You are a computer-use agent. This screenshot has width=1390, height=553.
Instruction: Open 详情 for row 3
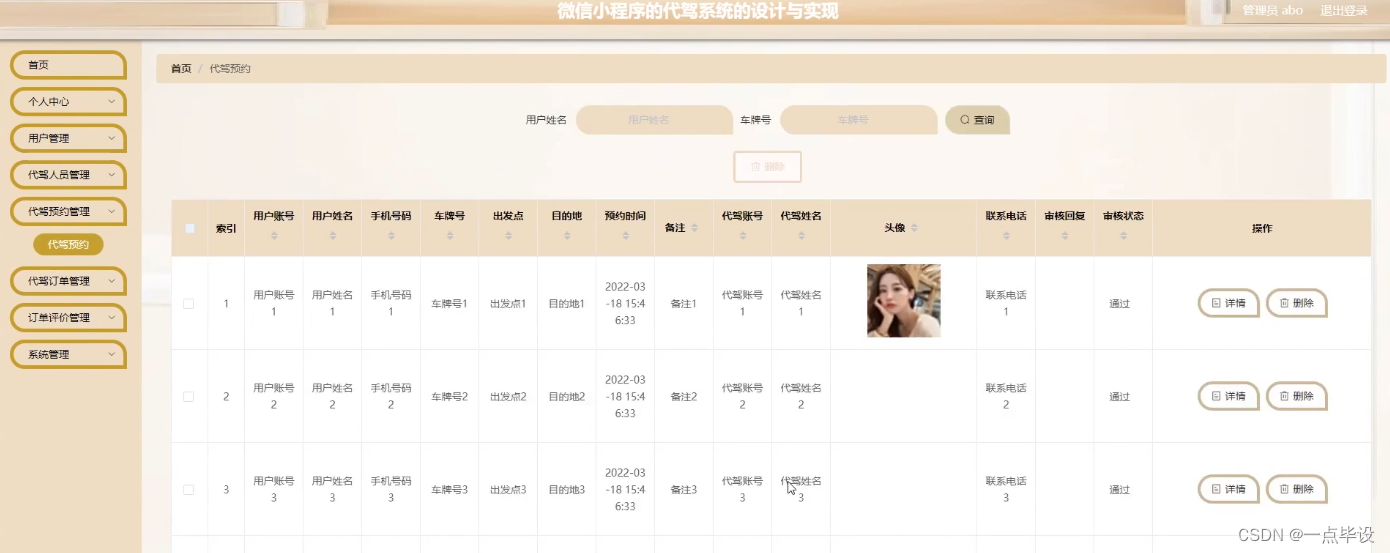point(1228,489)
